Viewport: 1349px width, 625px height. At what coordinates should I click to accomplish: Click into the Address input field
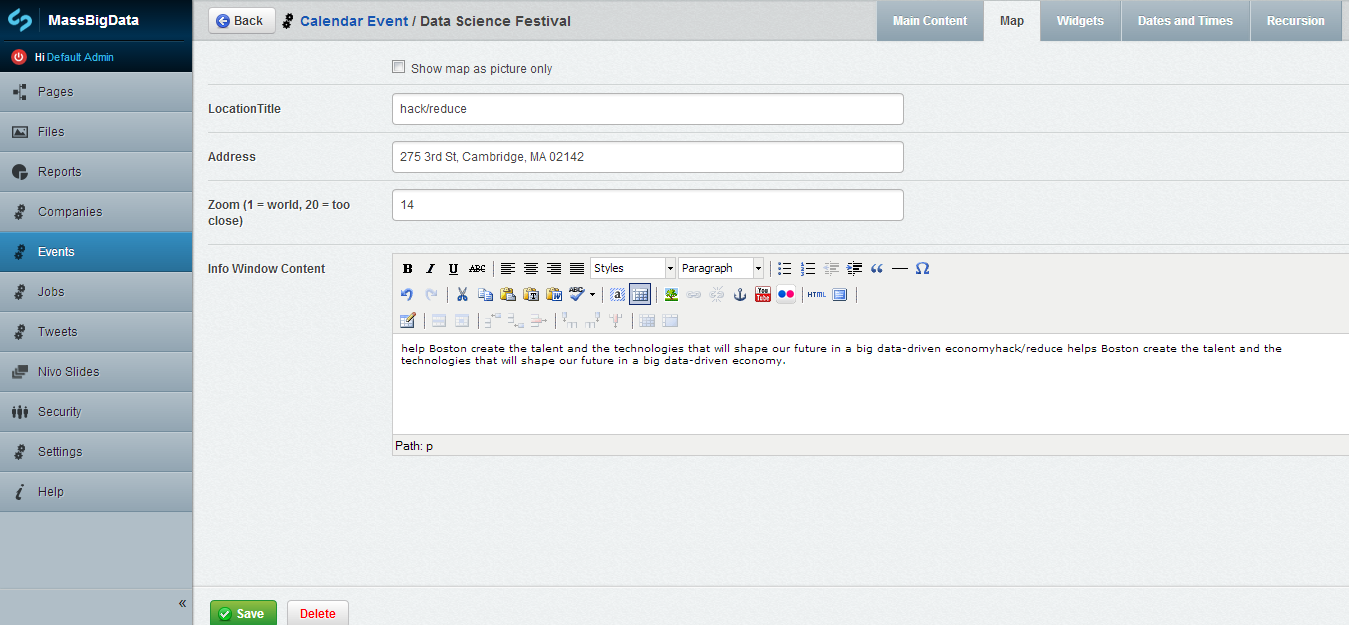[x=647, y=157]
